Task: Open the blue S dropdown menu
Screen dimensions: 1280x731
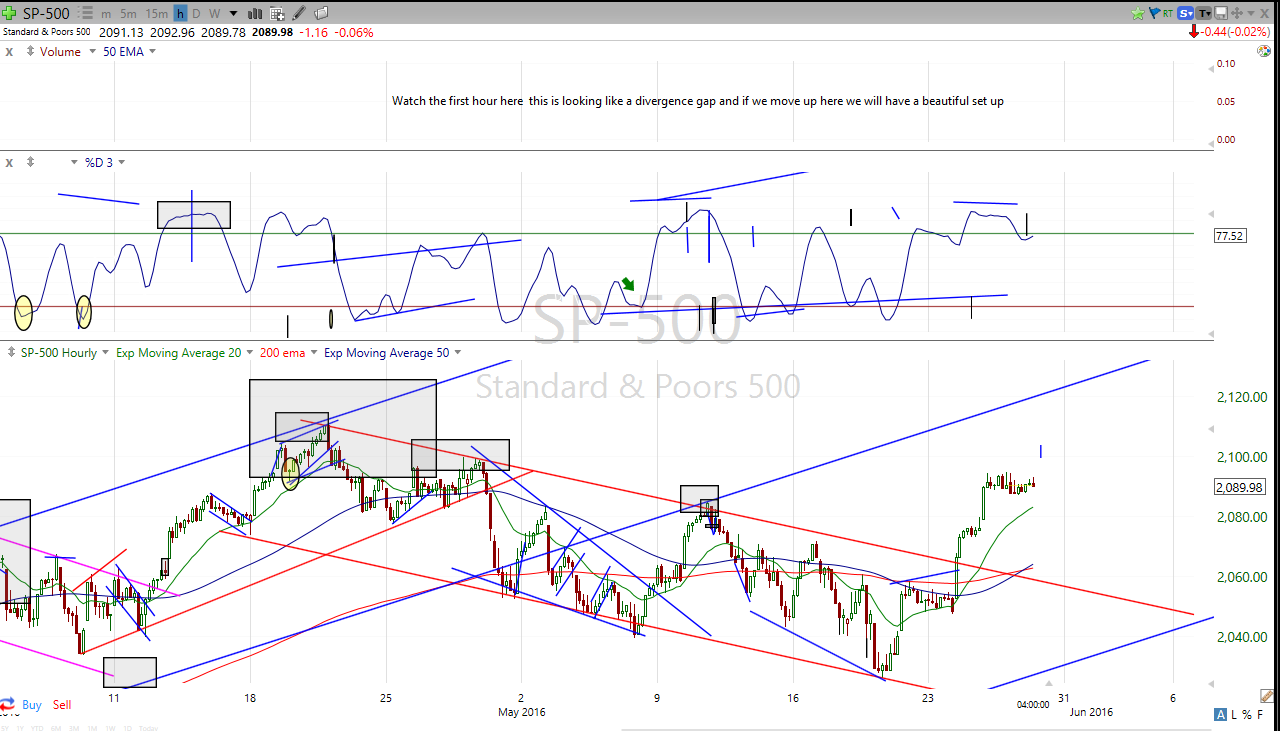Action: point(1186,14)
